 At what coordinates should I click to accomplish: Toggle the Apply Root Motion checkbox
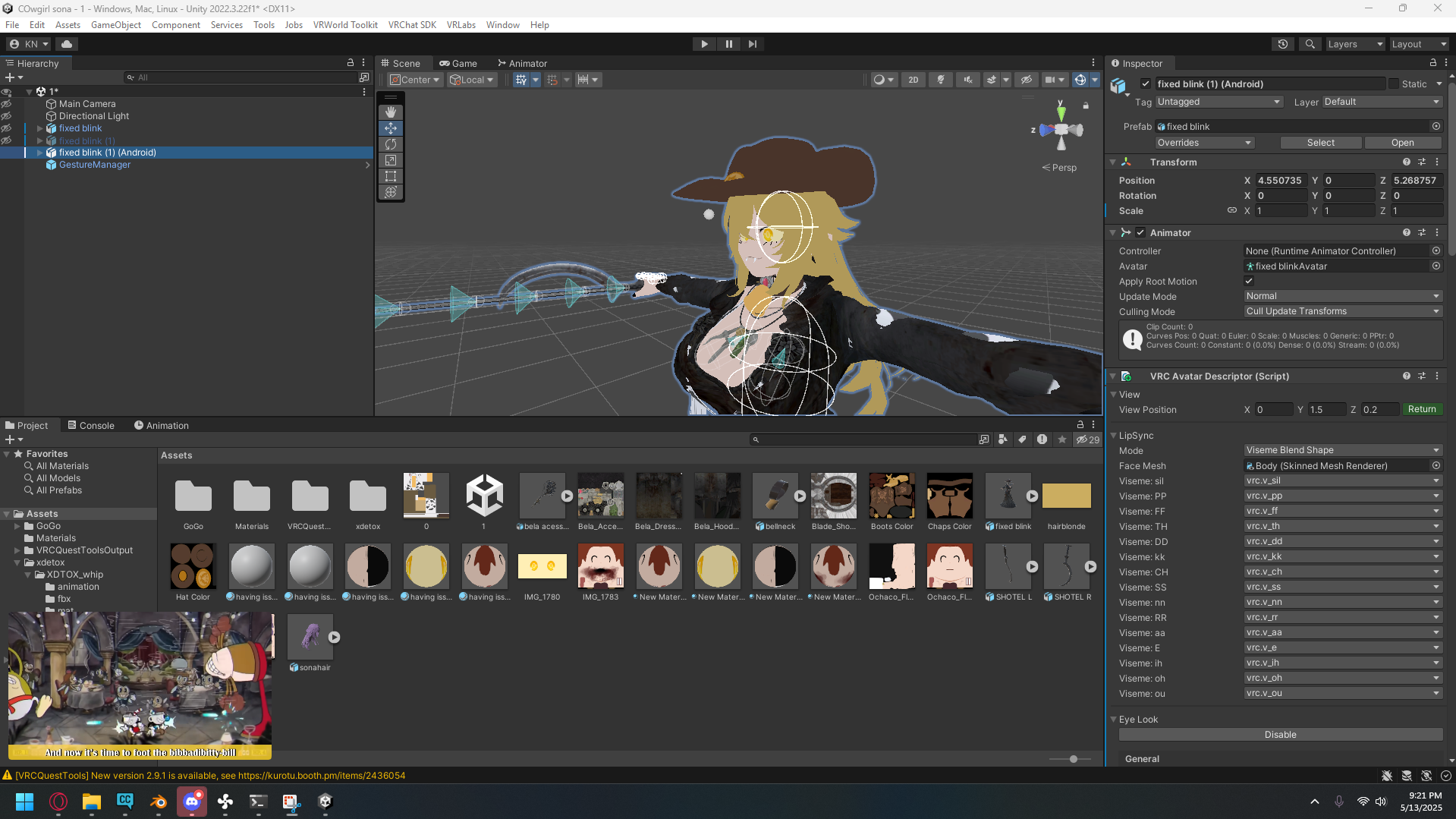click(1249, 281)
